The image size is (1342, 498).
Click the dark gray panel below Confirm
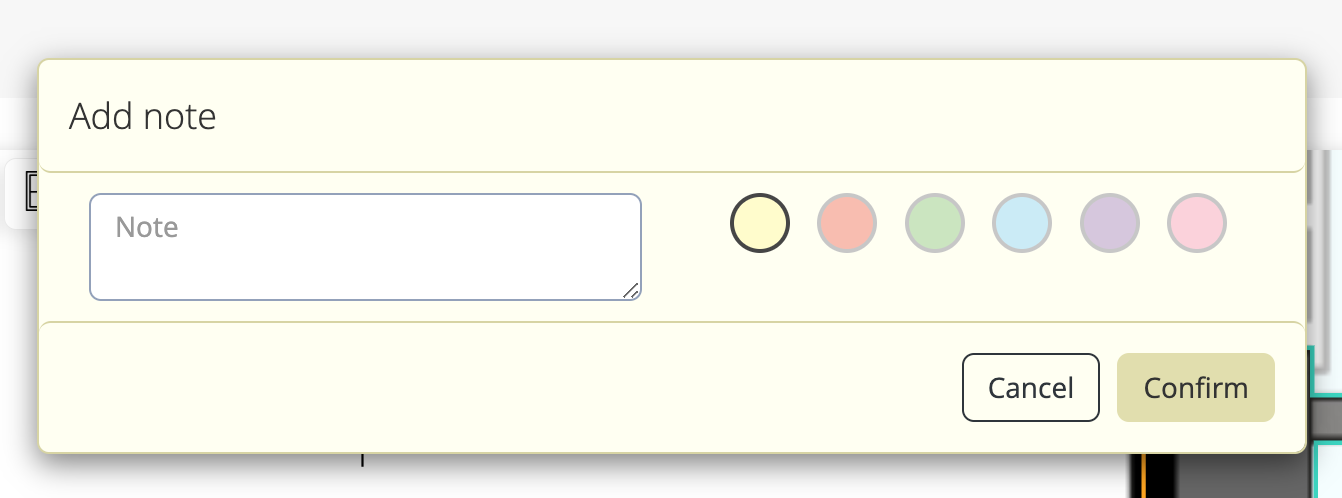(x=1240, y=476)
